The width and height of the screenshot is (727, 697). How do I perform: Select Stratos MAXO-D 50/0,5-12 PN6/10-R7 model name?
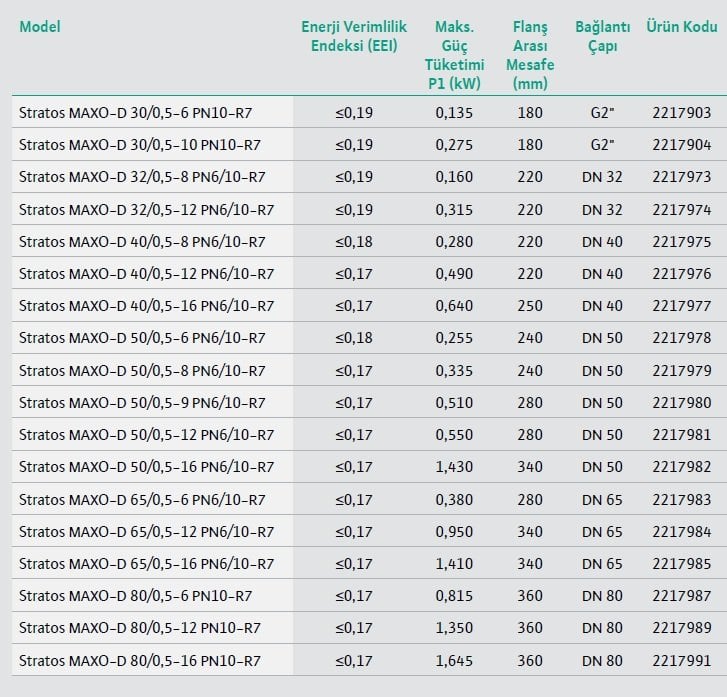point(147,435)
